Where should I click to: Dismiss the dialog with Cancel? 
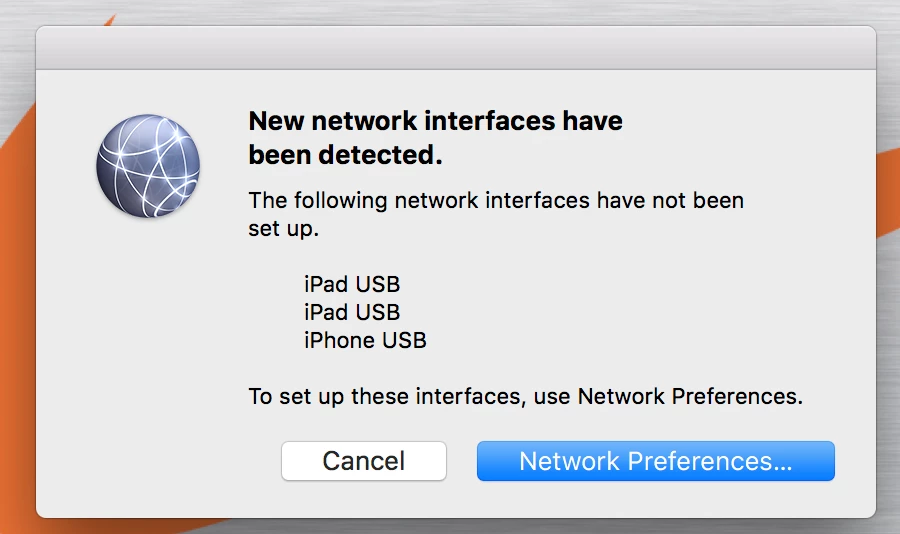pos(364,461)
